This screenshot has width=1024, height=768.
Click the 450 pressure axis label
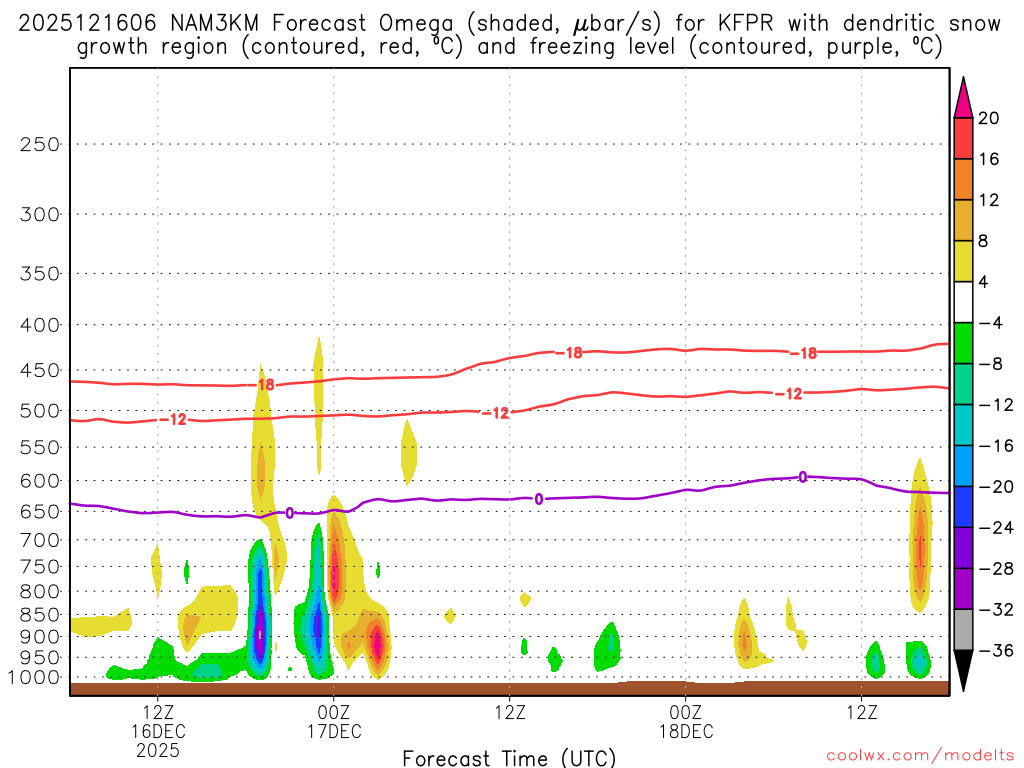(x=40, y=370)
